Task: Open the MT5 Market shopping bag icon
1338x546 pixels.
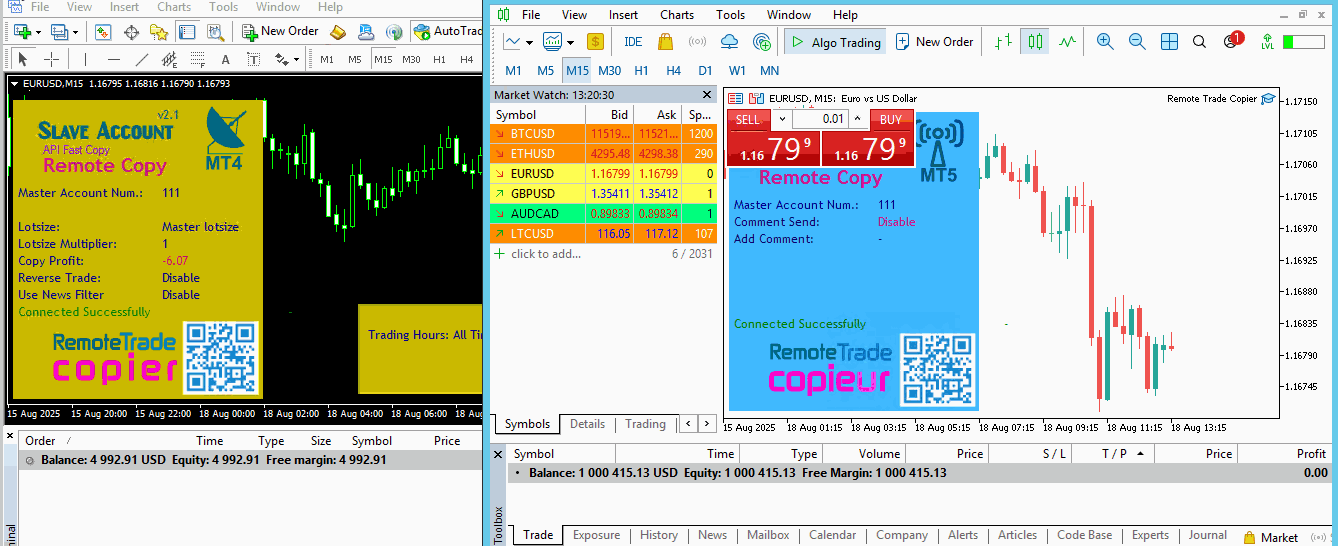Action: tap(665, 42)
